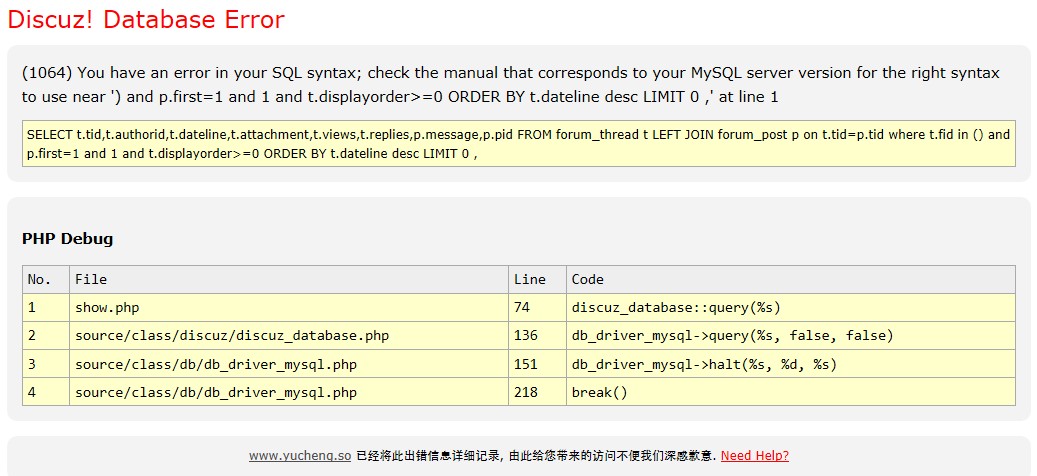
Task: Click the Code column header
Action: [791, 280]
